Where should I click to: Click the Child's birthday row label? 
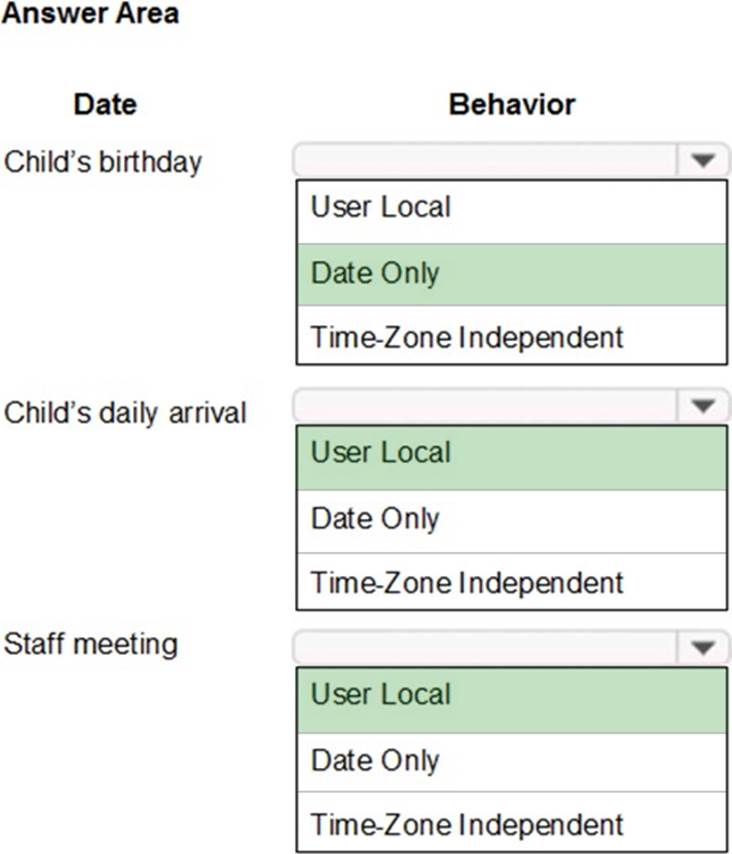103,162
